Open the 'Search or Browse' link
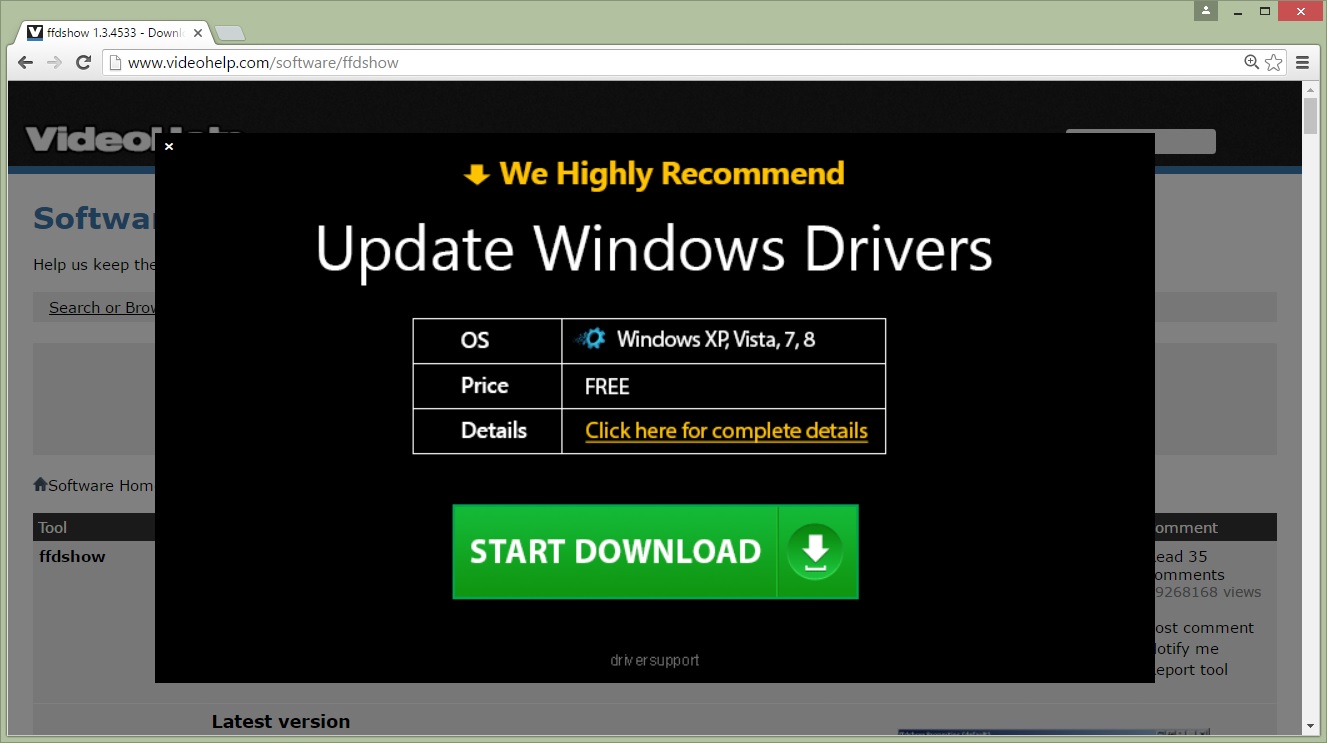The width and height of the screenshot is (1327, 743). click(x=102, y=307)
